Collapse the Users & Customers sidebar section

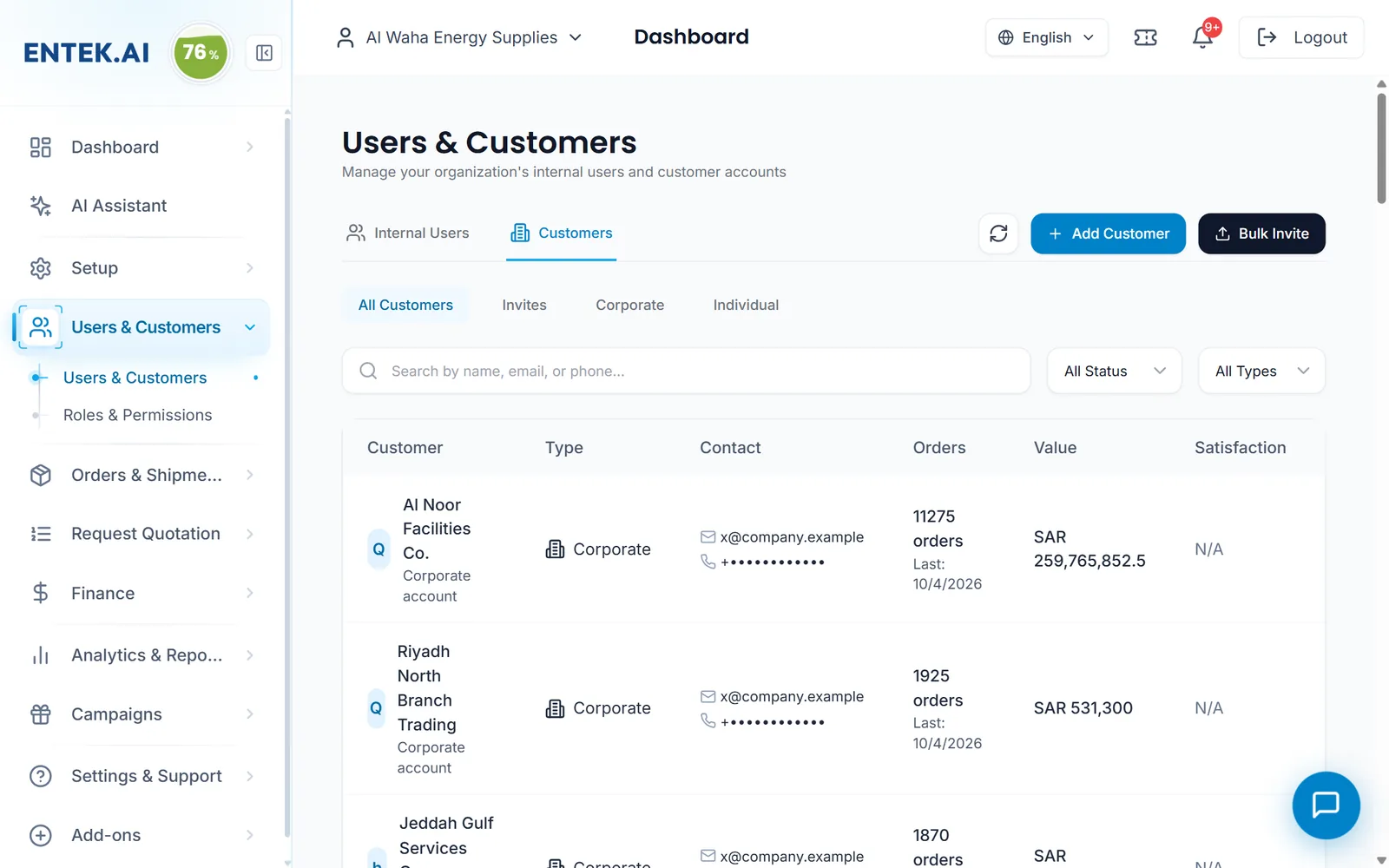(x=250, y=327)
